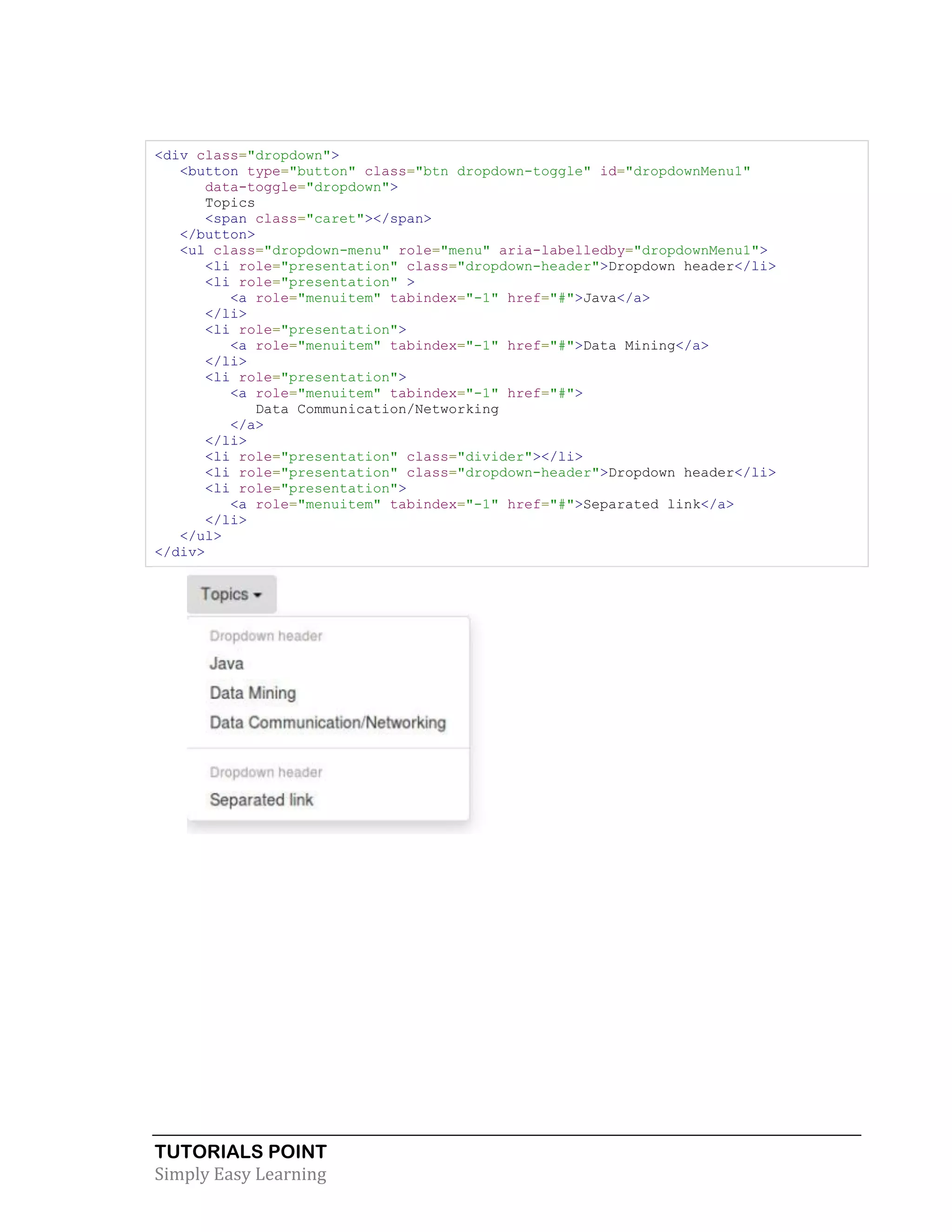Click the code line containing Data Mining anchor

pos(469,346)
